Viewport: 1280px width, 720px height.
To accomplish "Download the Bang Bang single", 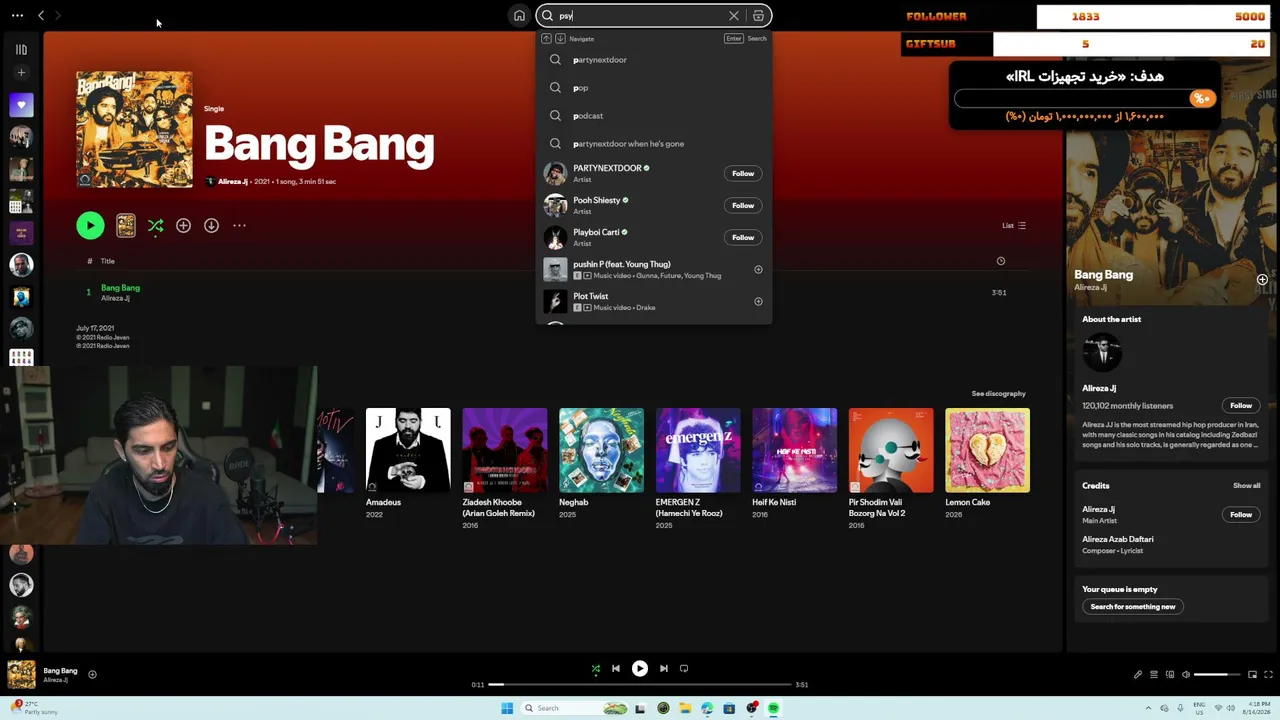I will [x=211, y=226].
